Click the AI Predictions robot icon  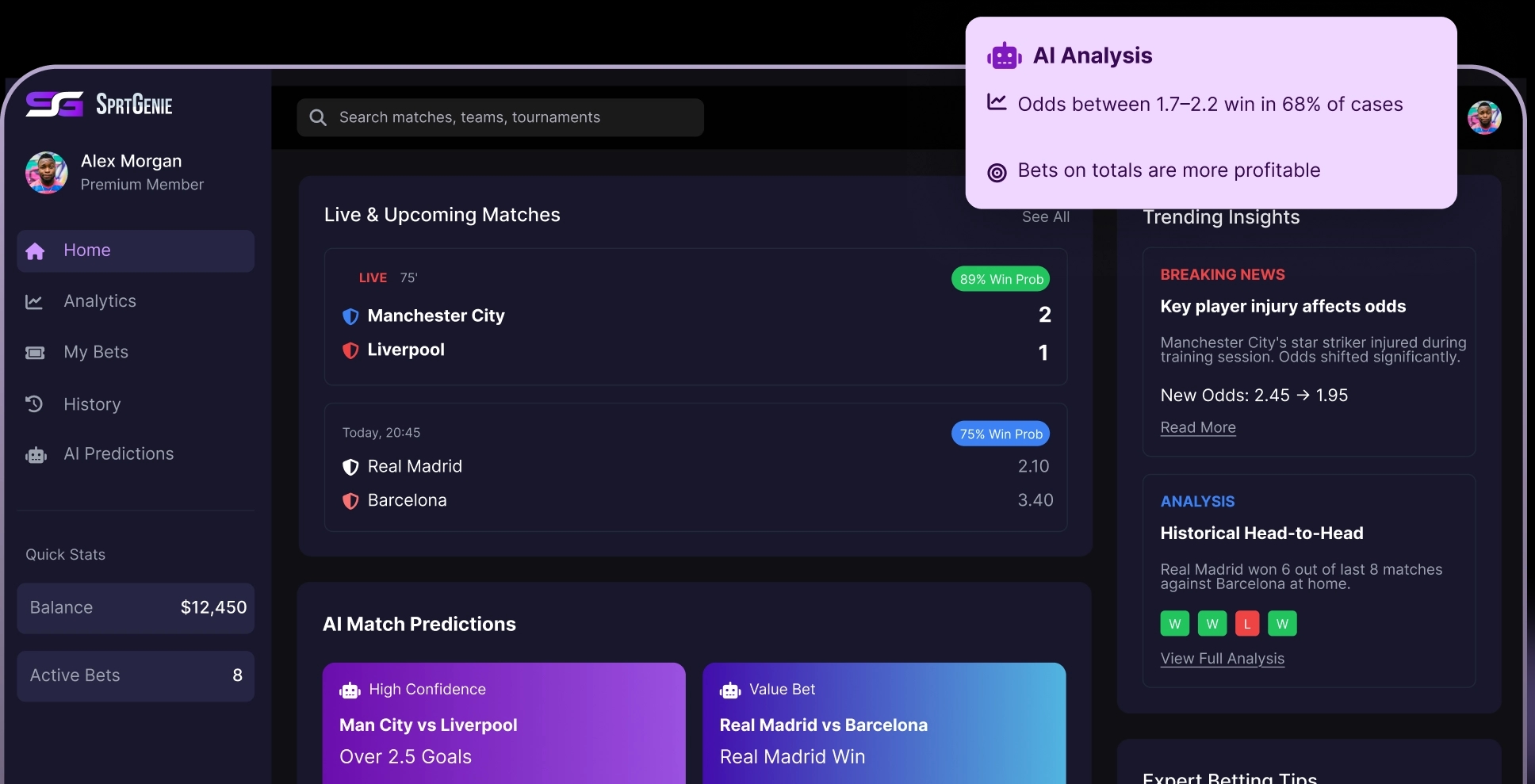click(x=36, y=455)
